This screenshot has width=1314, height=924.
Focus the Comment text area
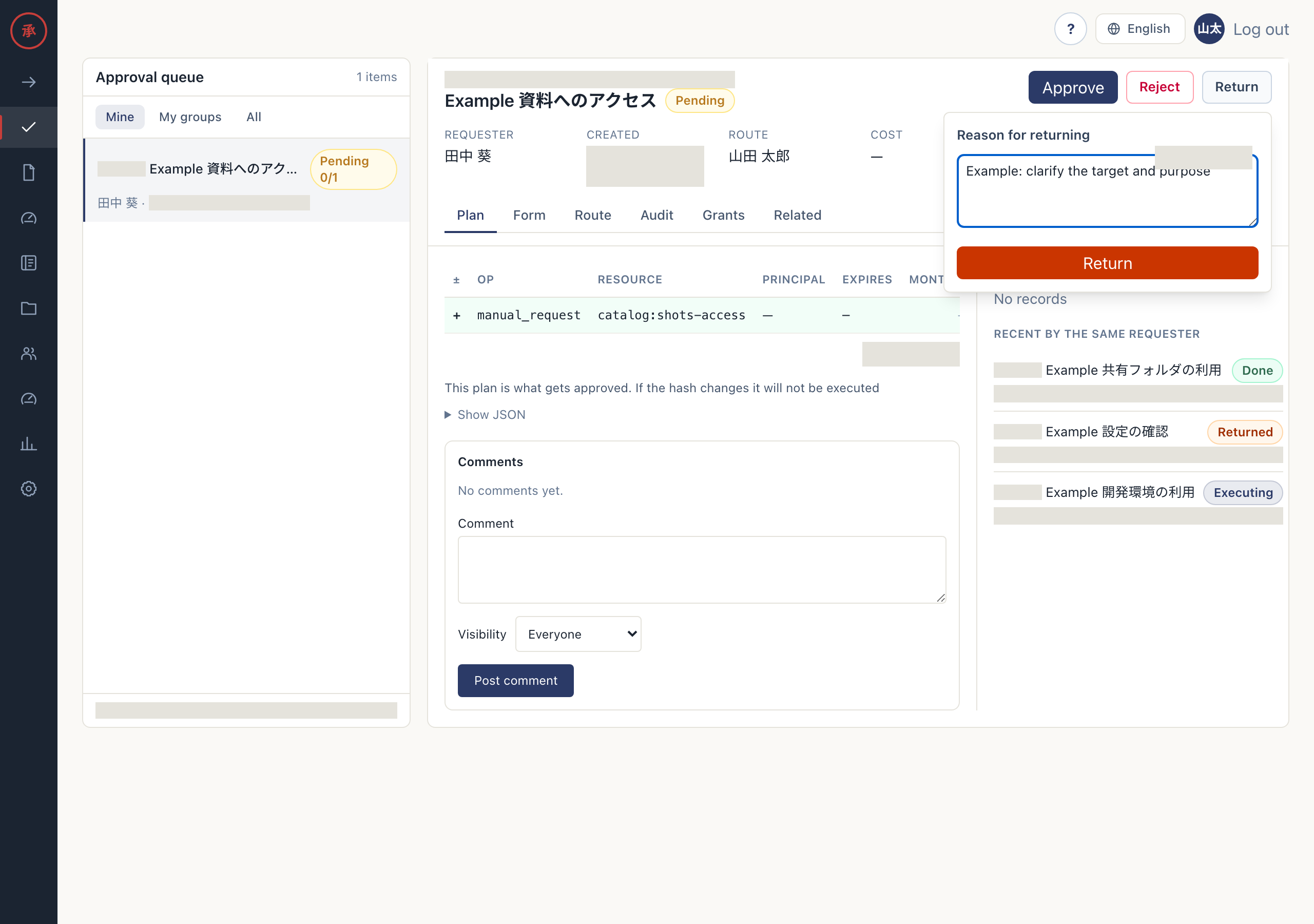[x=702, y=570]
